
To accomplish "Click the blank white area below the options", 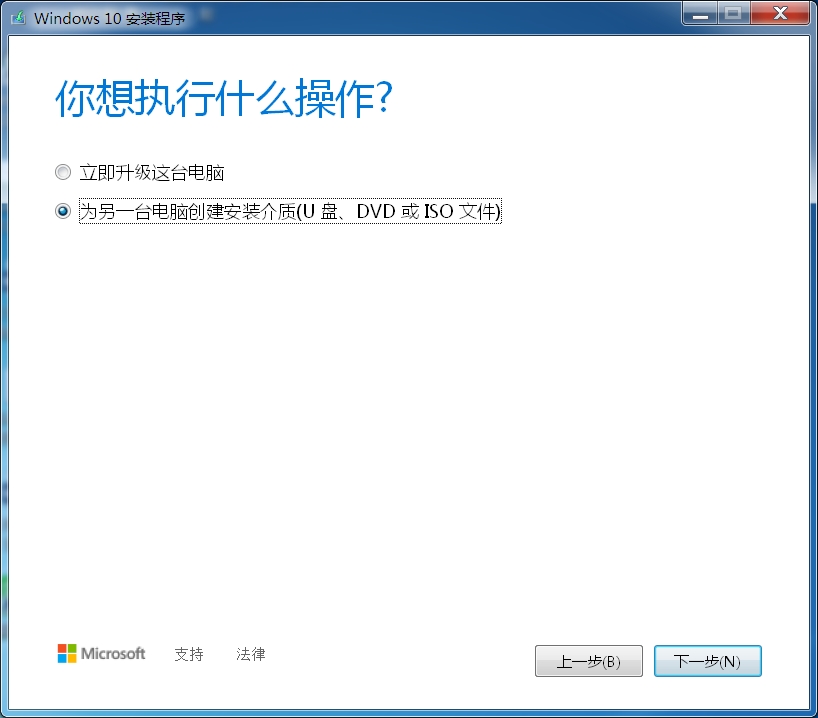I will (x=409, y=417).
